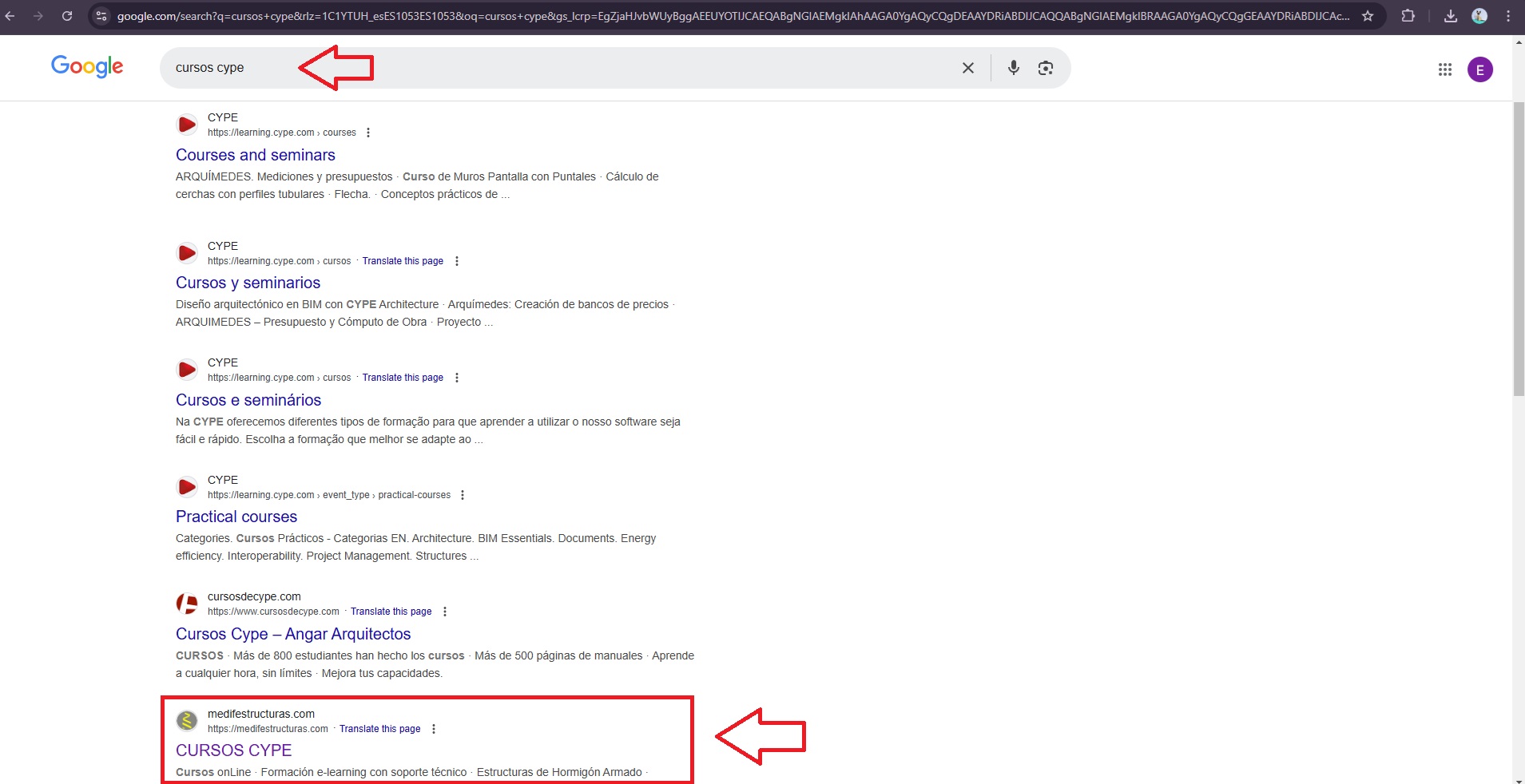Open Google account avatar E
Image resolution: width=1525 pixels, height=784 pixels.
[1479, 69]
